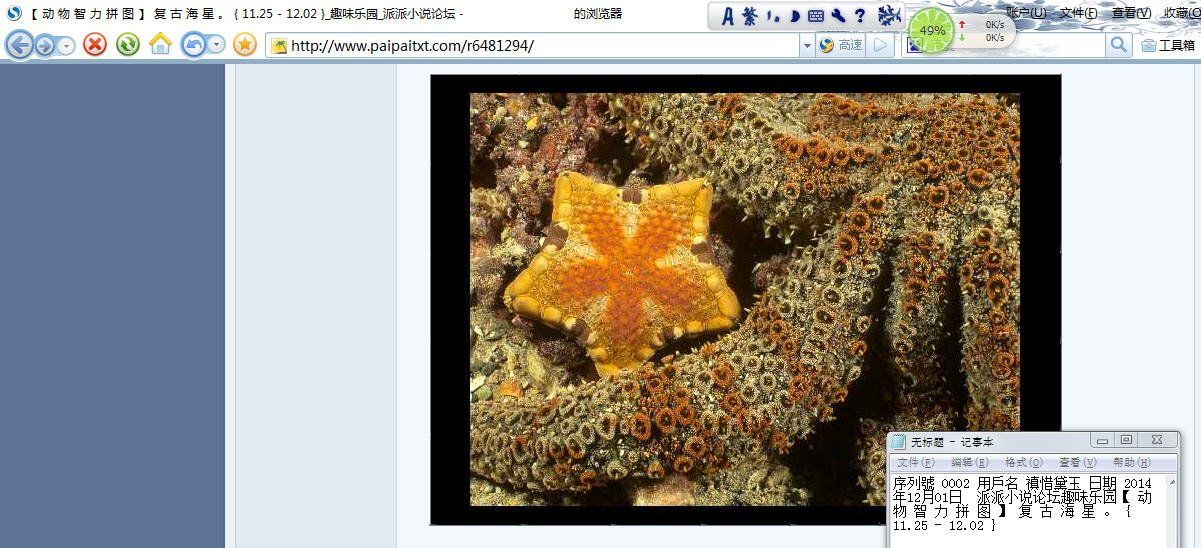Click the Go play arrow next to 高速
The width and height of the screenshot is (1201, 548).
click(x=880, y=45)
